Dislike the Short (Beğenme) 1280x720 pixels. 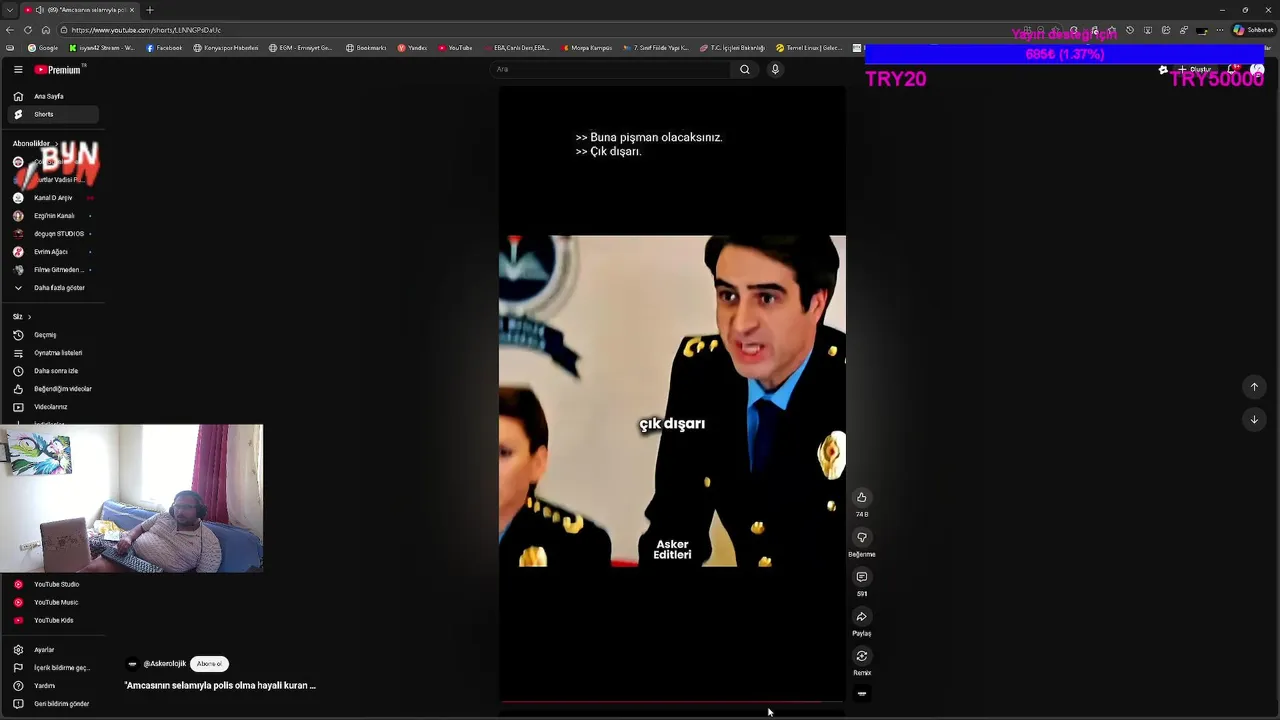[x=861, y=538]
